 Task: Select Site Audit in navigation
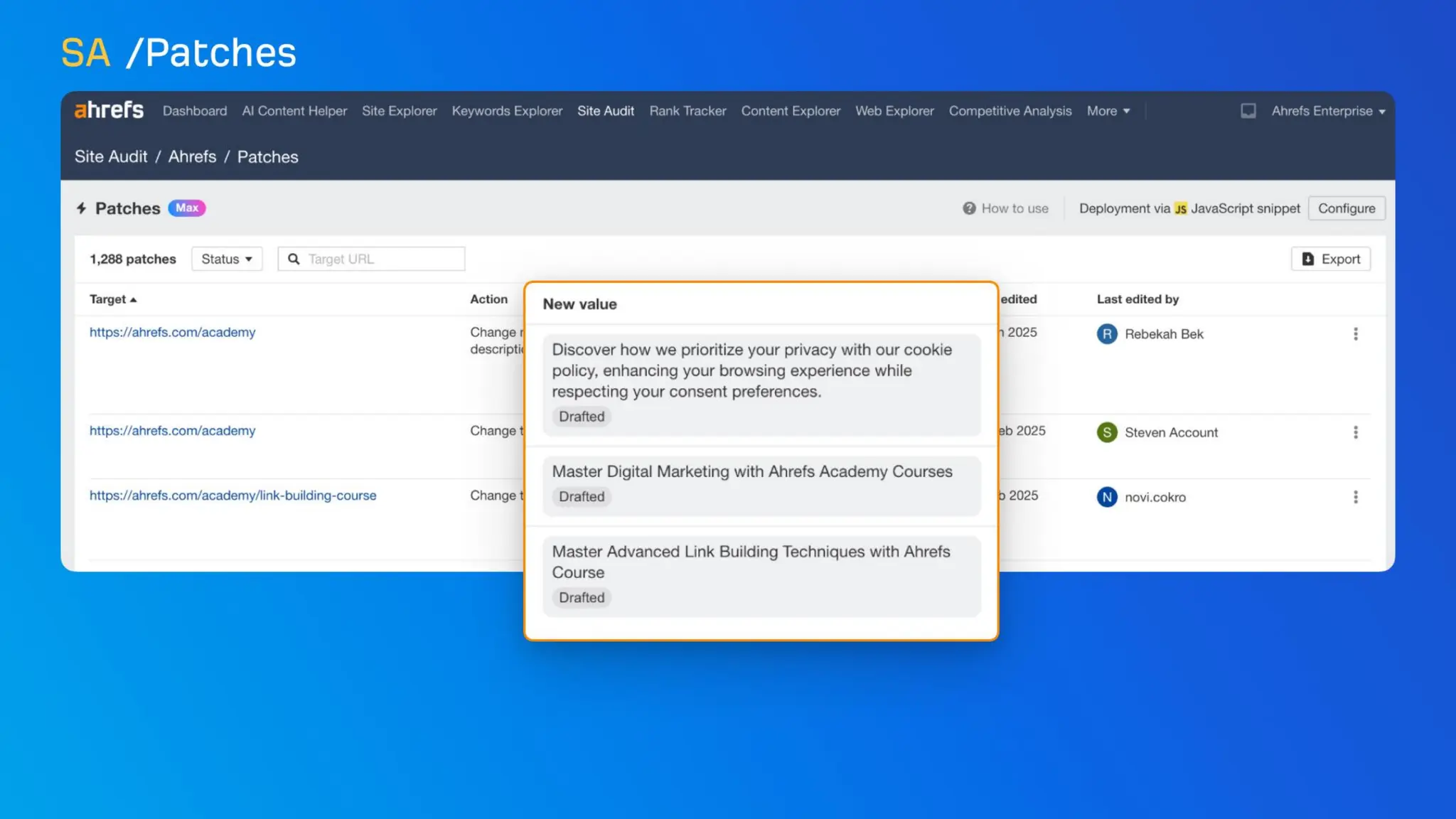[606, 111]
